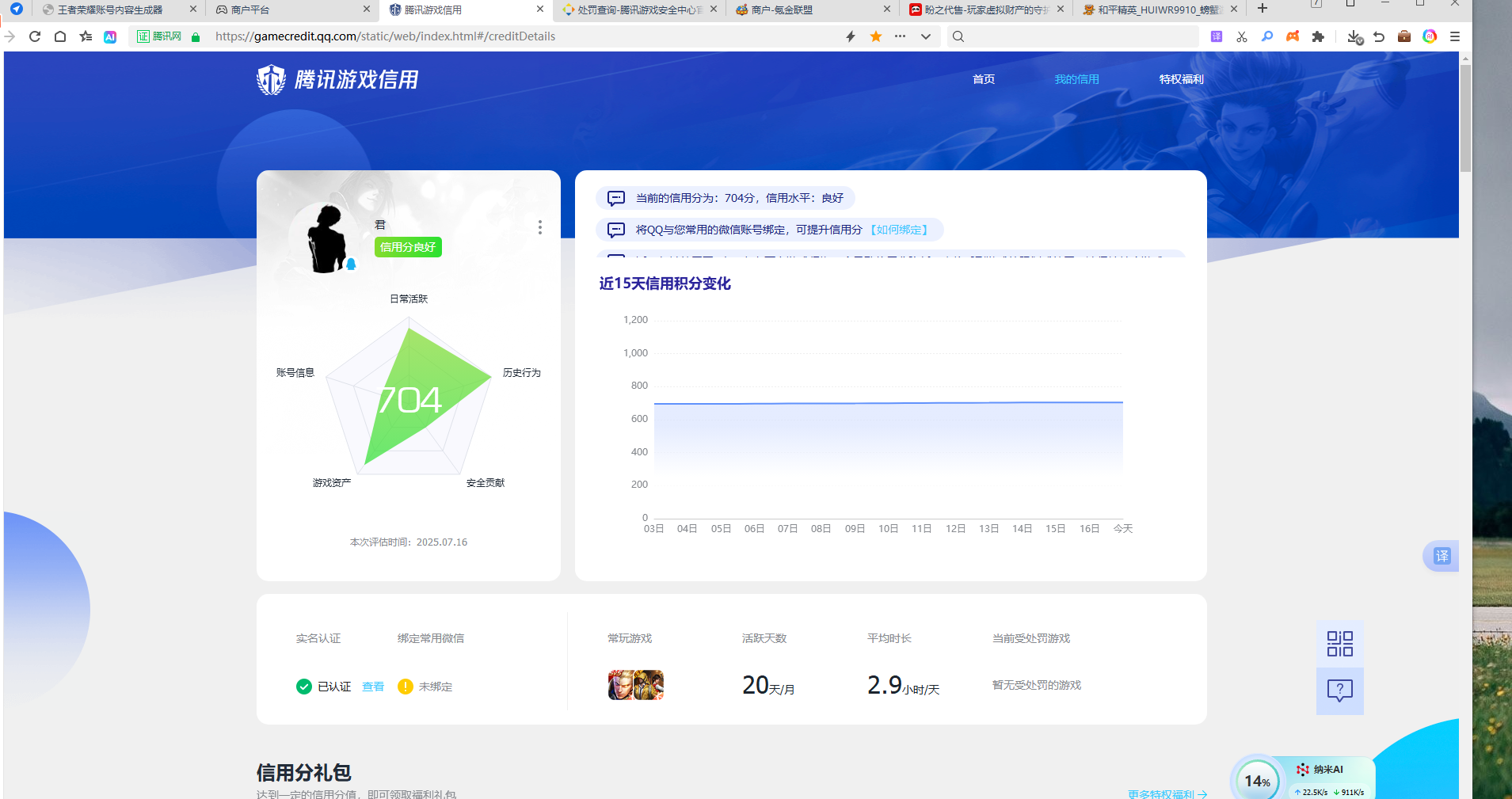Click the 更多特权福利 link
Image resolution: width=1512 pixels, height=799 pixels.
[1167, 793]
